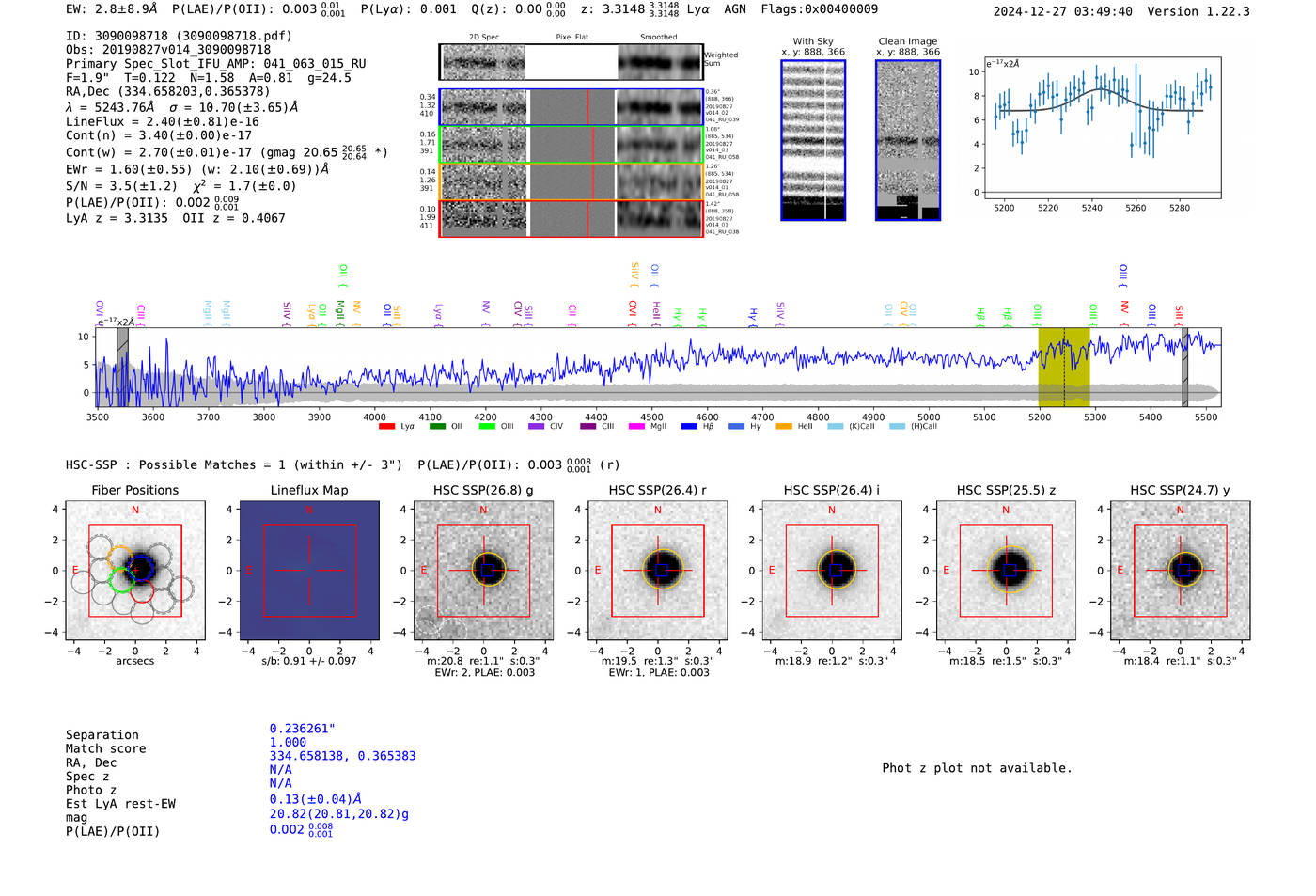Select the red-bordered 2D spectrum fiber row

(571, 218)
